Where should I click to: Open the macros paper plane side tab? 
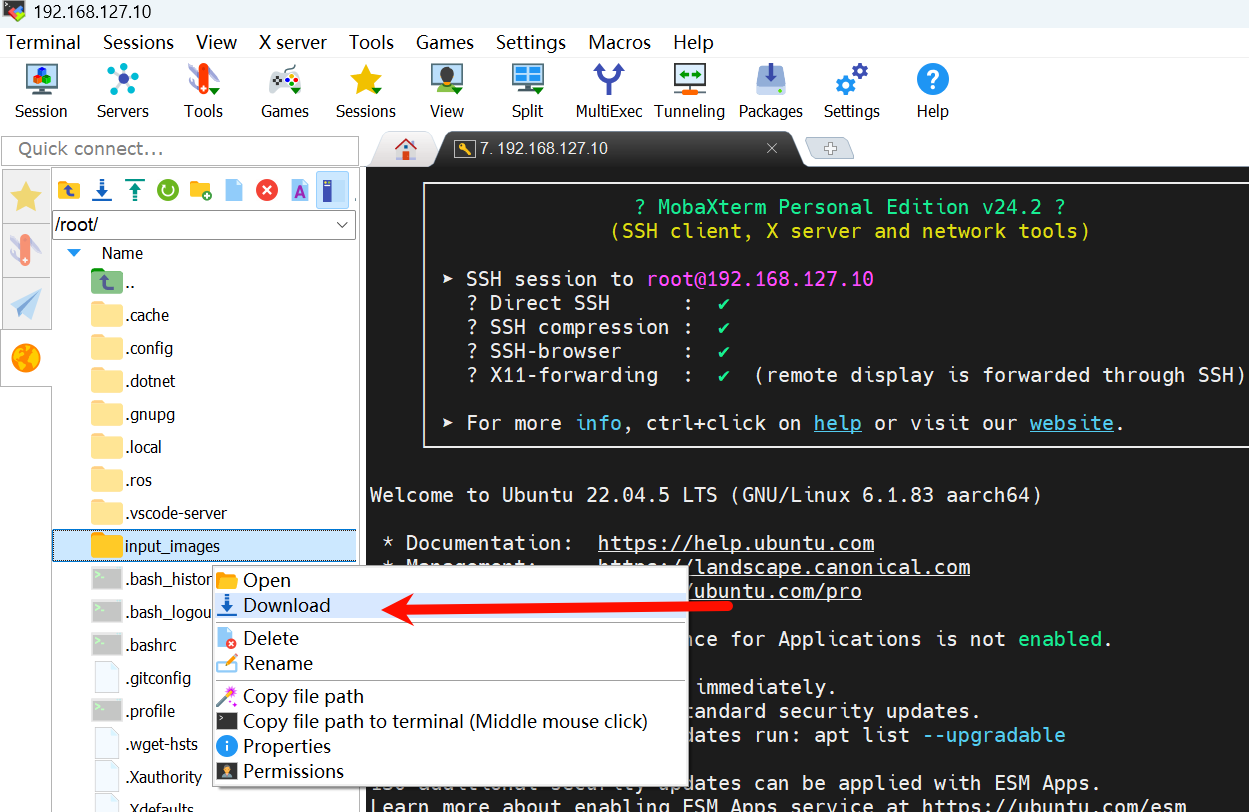[x=26, y=303]
